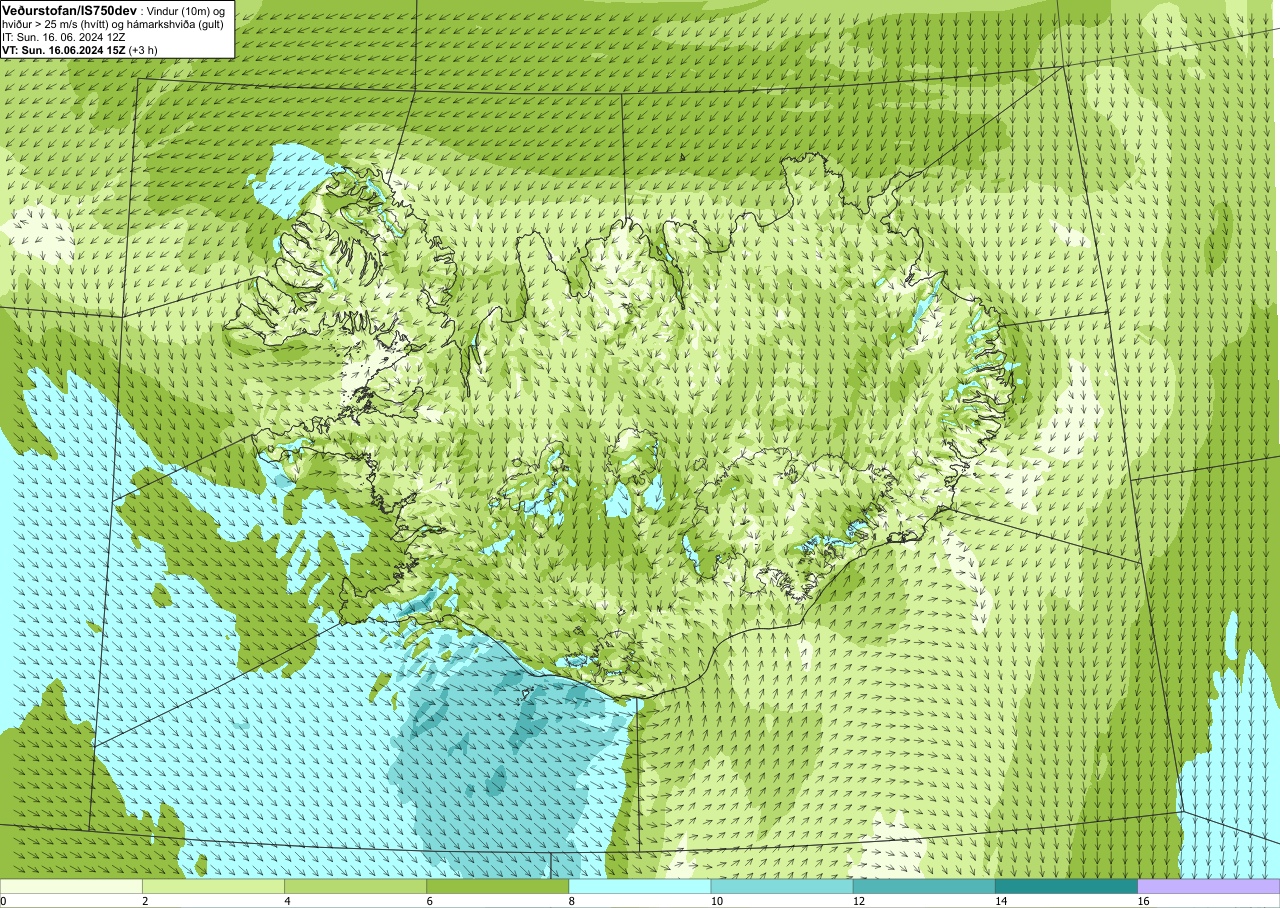Select the 10–12 m/s turquoise legend swatch
1280x908 pixels.
(782, 886)
